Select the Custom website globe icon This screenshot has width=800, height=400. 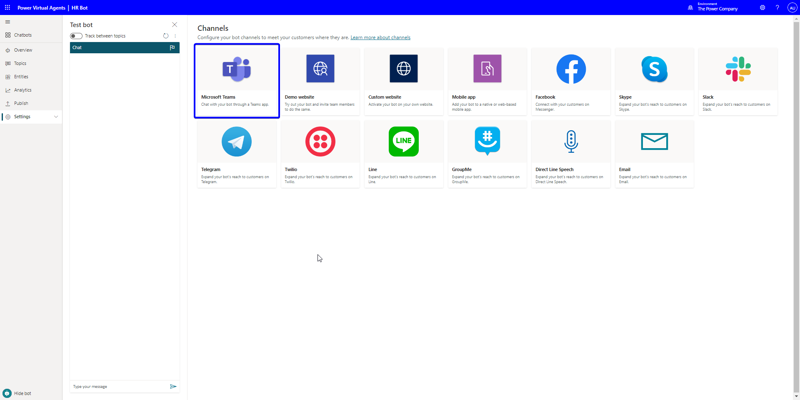coord(404,68)
